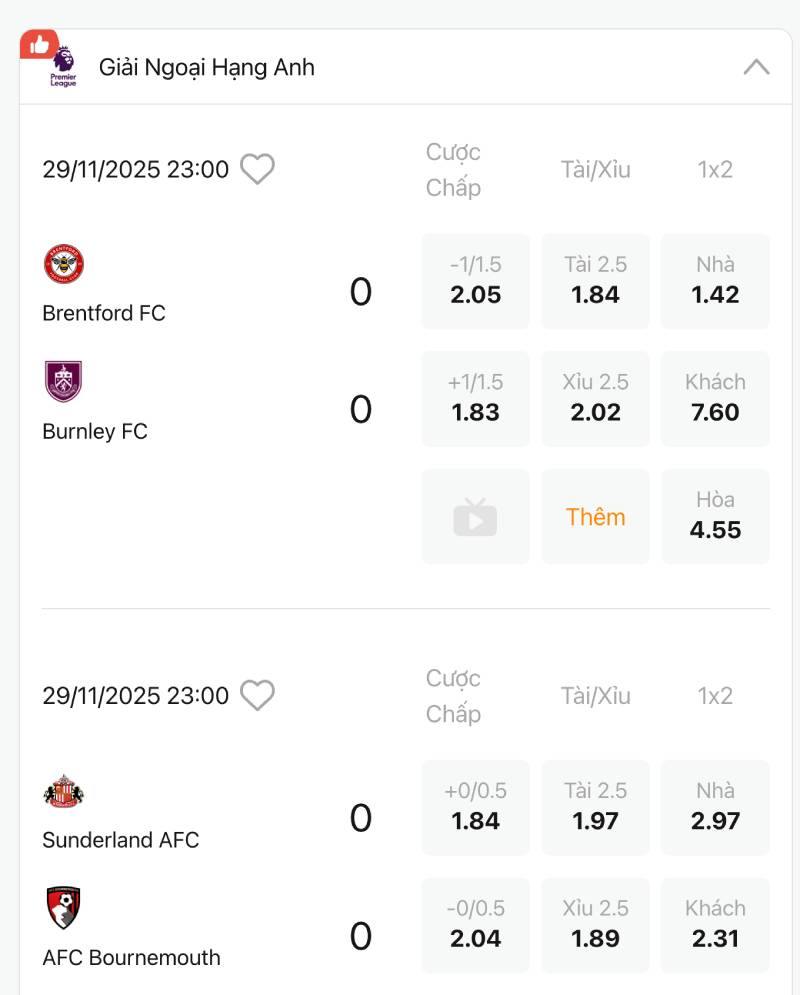
Task: Click the Burnley FC team crest
Action: click(x=63, y=381)
